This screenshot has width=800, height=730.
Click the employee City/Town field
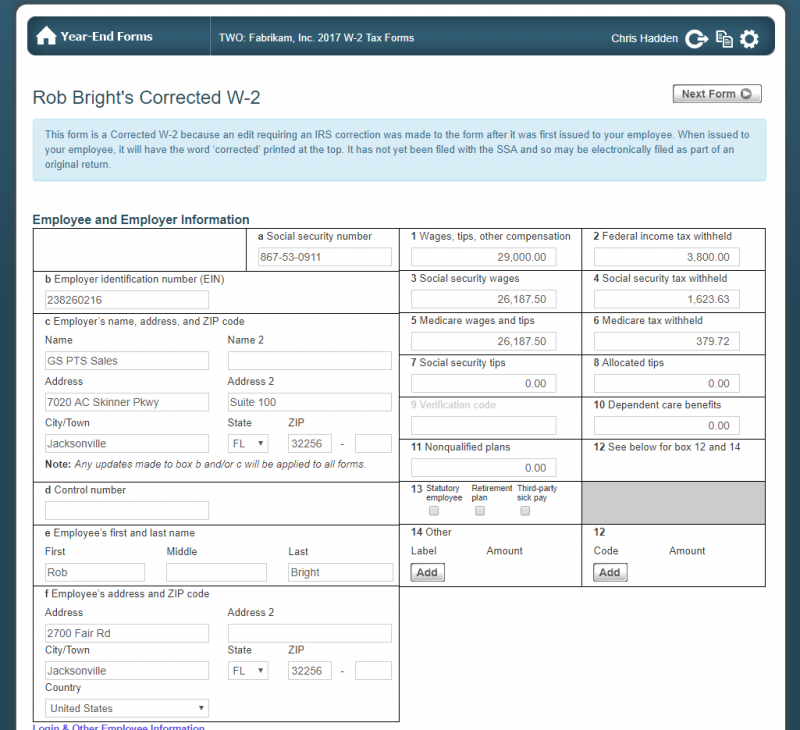[127, 670]
